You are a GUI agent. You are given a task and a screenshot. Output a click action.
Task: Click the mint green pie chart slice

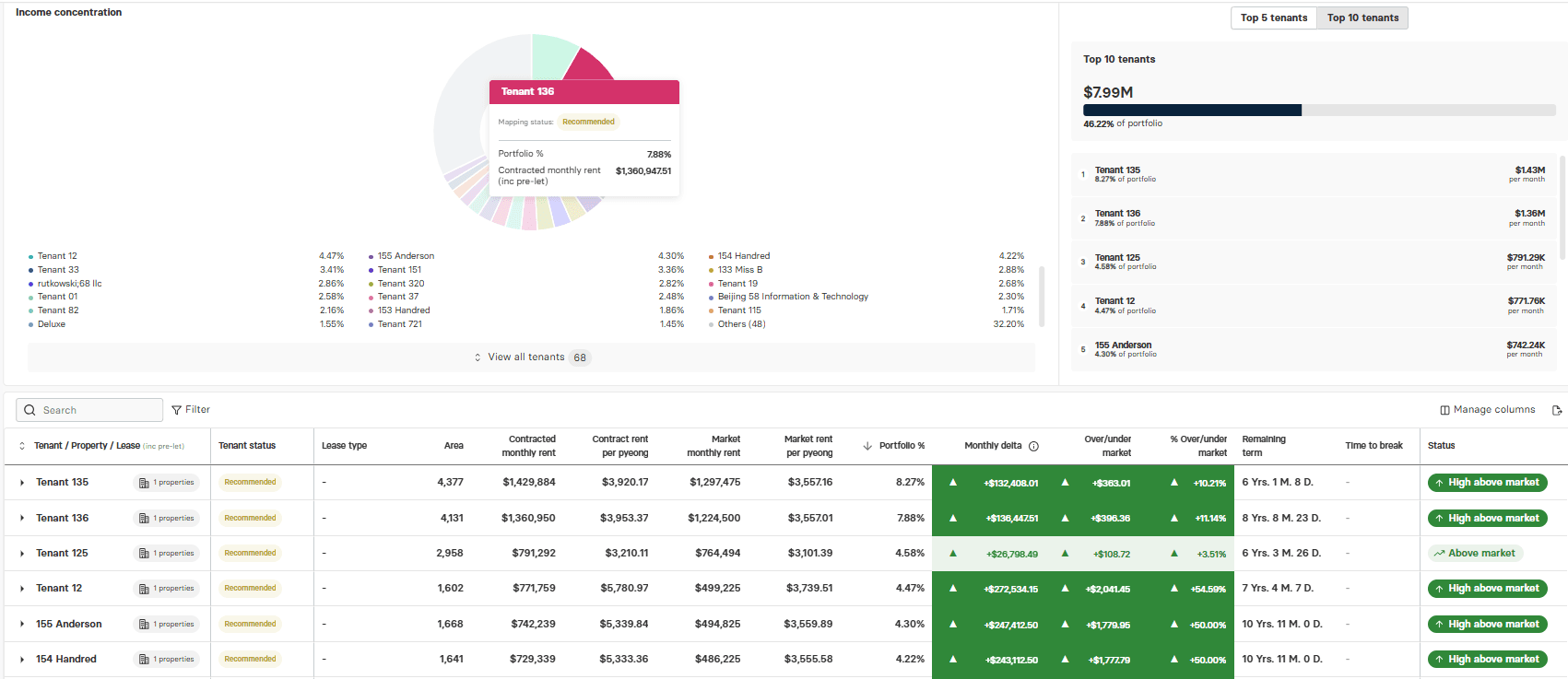tap(552, 55)
